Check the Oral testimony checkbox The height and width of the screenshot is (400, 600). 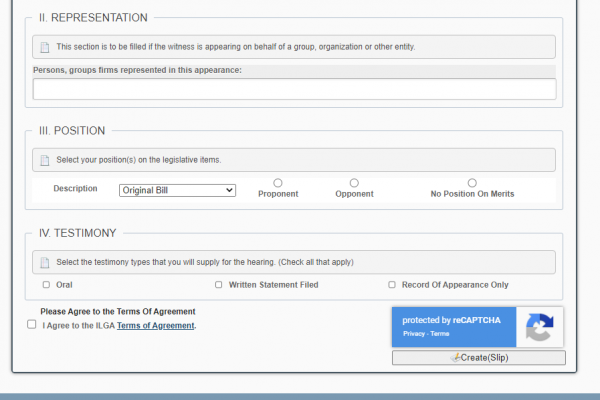point(46,285)
